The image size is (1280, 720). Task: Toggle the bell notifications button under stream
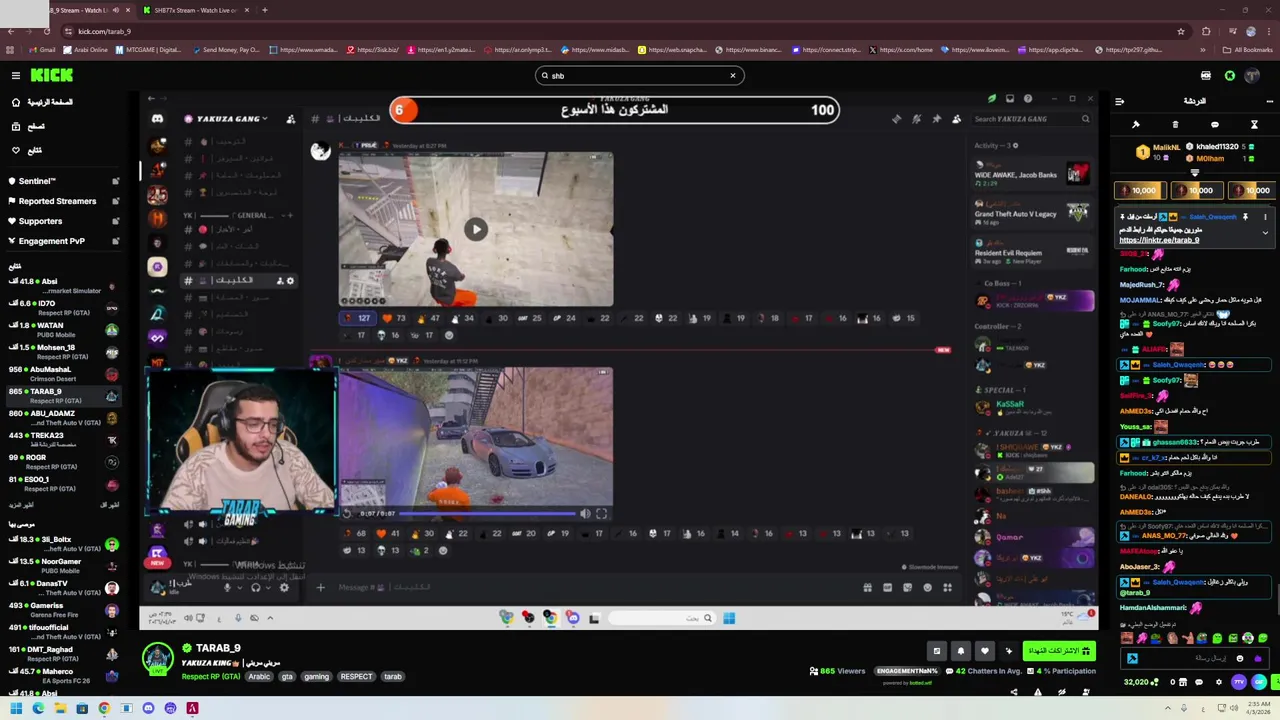[x=960, y=651]
